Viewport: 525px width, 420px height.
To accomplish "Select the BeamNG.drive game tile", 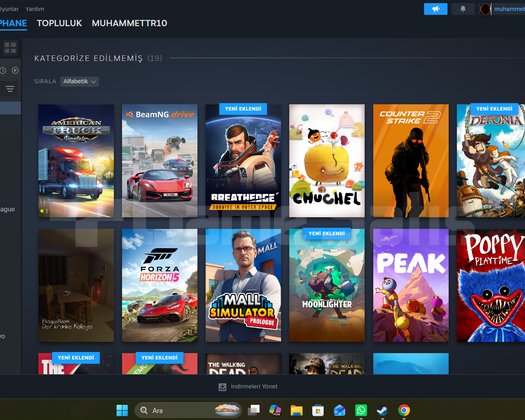I will [160, 160].
